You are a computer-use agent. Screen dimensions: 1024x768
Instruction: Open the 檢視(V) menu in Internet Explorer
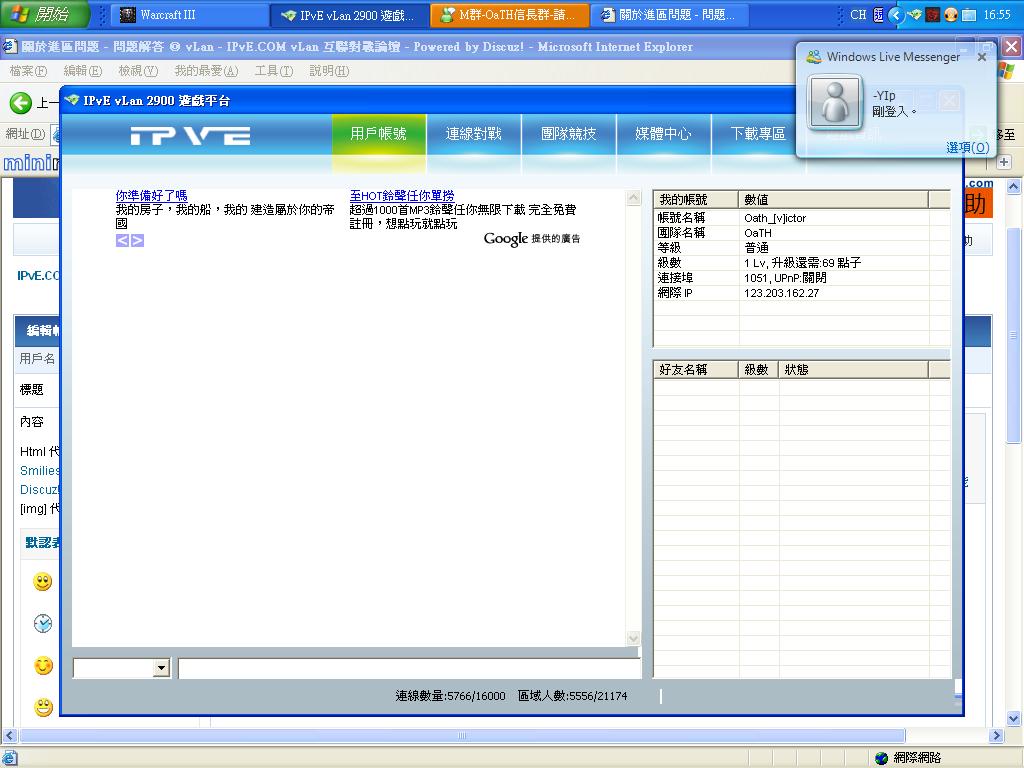pyautogui.click(x=138, y=71)
